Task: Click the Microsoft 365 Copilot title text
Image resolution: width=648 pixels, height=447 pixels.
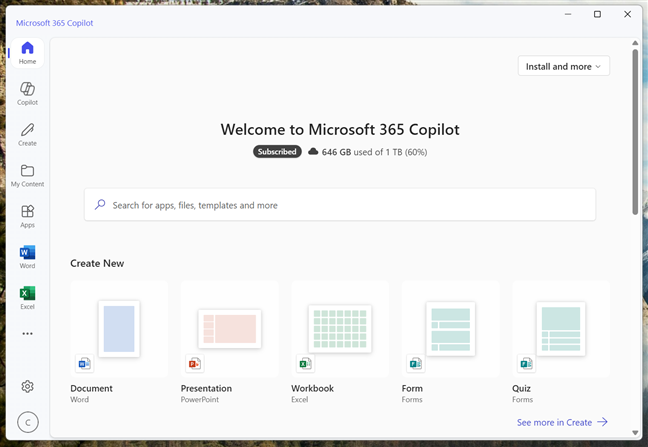Action: coord(55,23)
